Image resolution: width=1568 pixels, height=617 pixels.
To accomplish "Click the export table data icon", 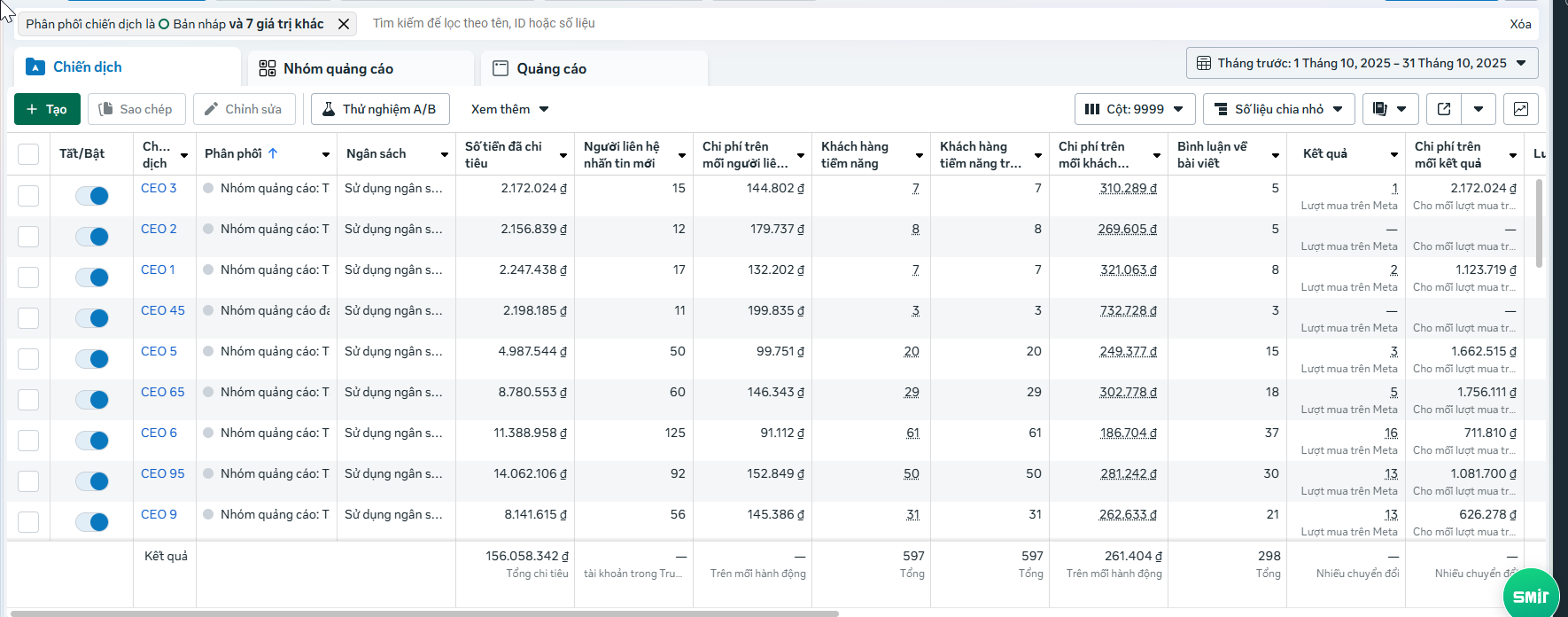I will [1444, 109].
